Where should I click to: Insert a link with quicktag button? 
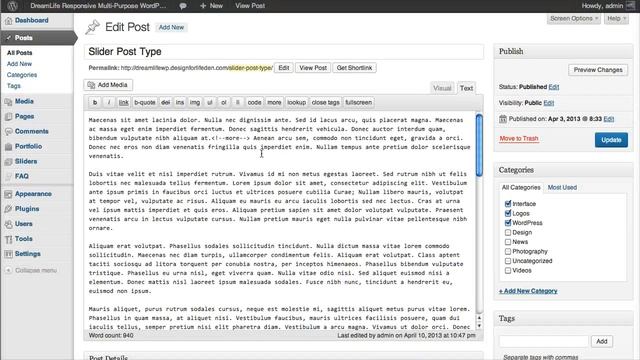point(124,102)
